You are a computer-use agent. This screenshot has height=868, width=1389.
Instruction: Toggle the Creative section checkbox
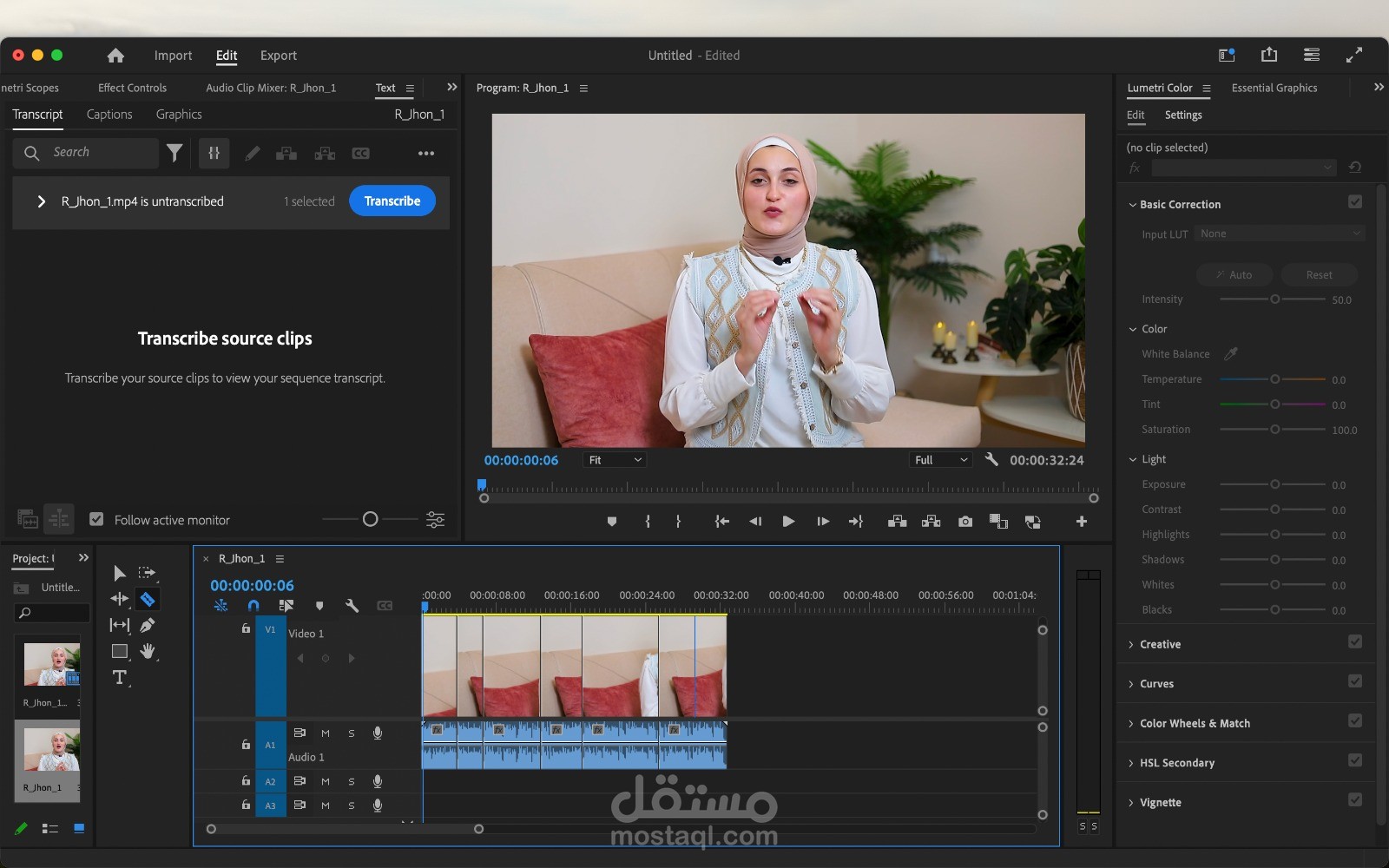pos(1355,642)
